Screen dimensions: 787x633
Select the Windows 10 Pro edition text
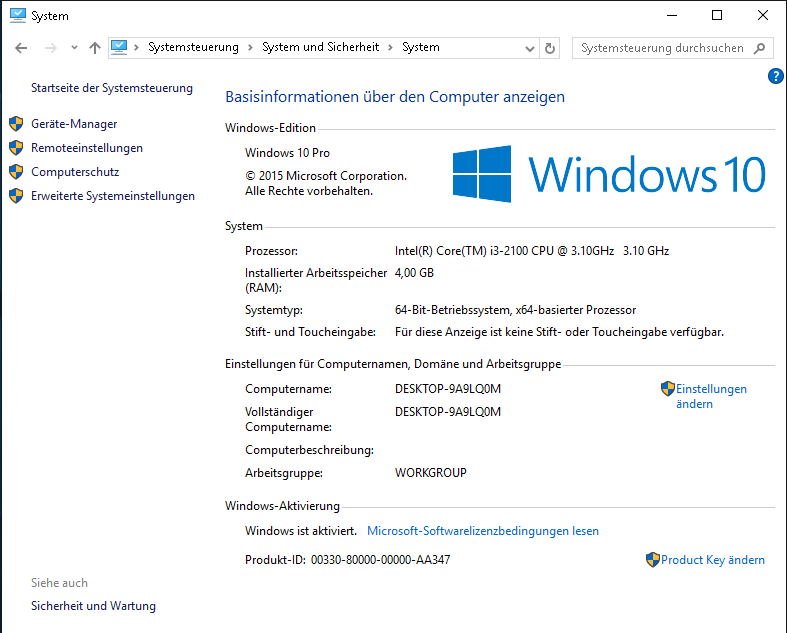tap(287, 153)
